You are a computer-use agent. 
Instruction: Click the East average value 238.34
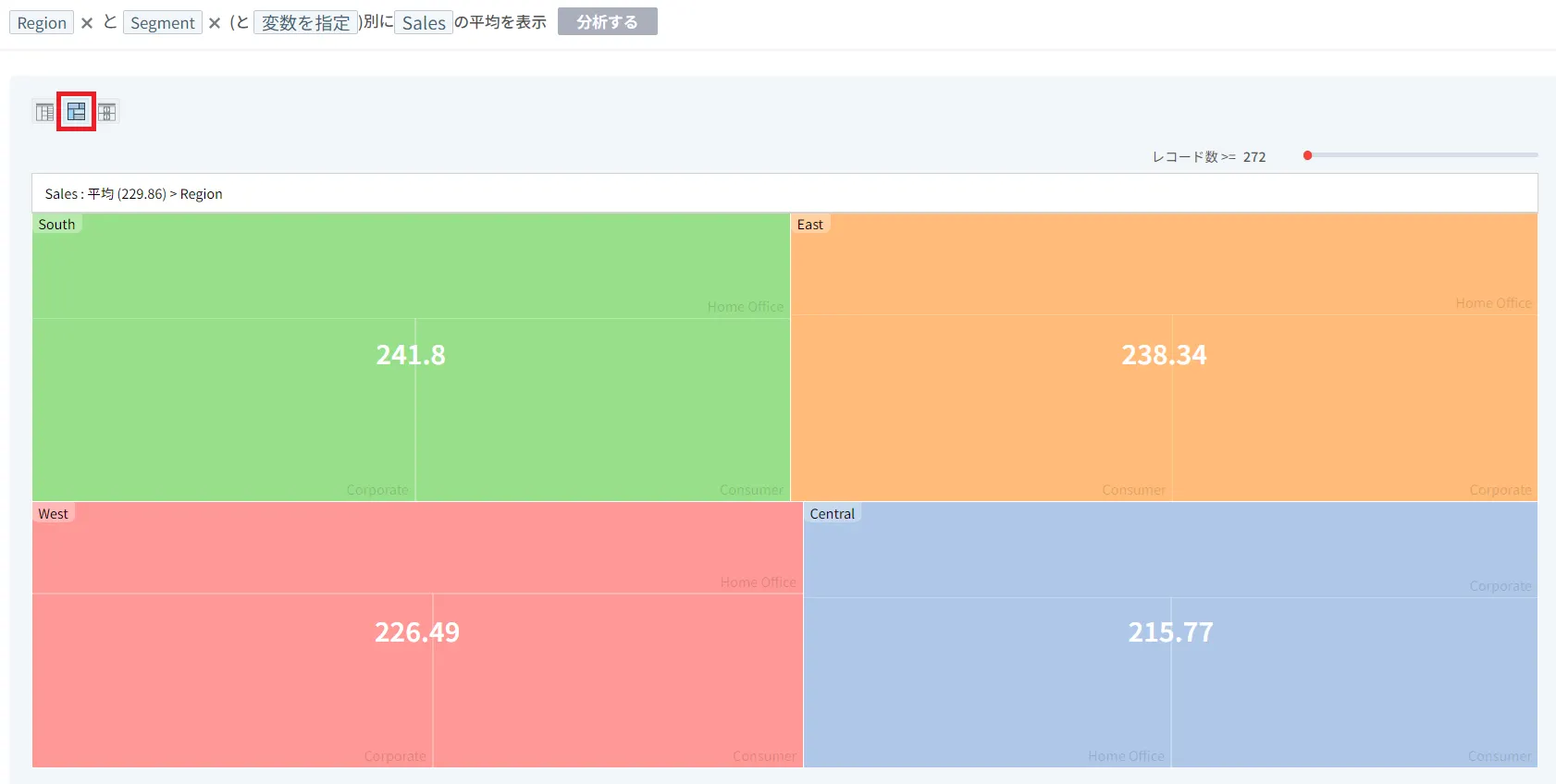coord(1164,355)
